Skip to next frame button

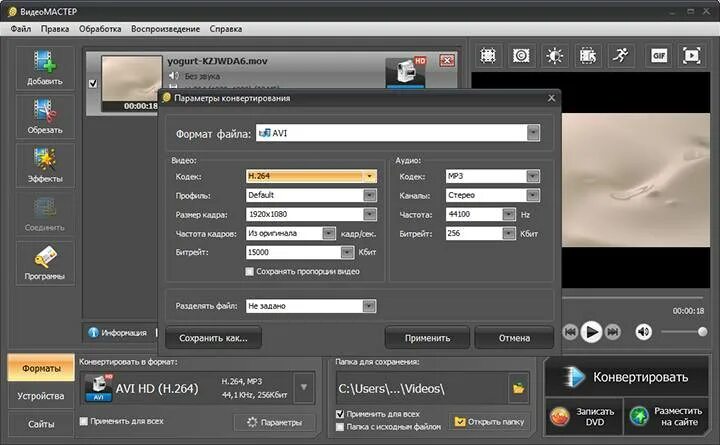(x=613, y=332)
